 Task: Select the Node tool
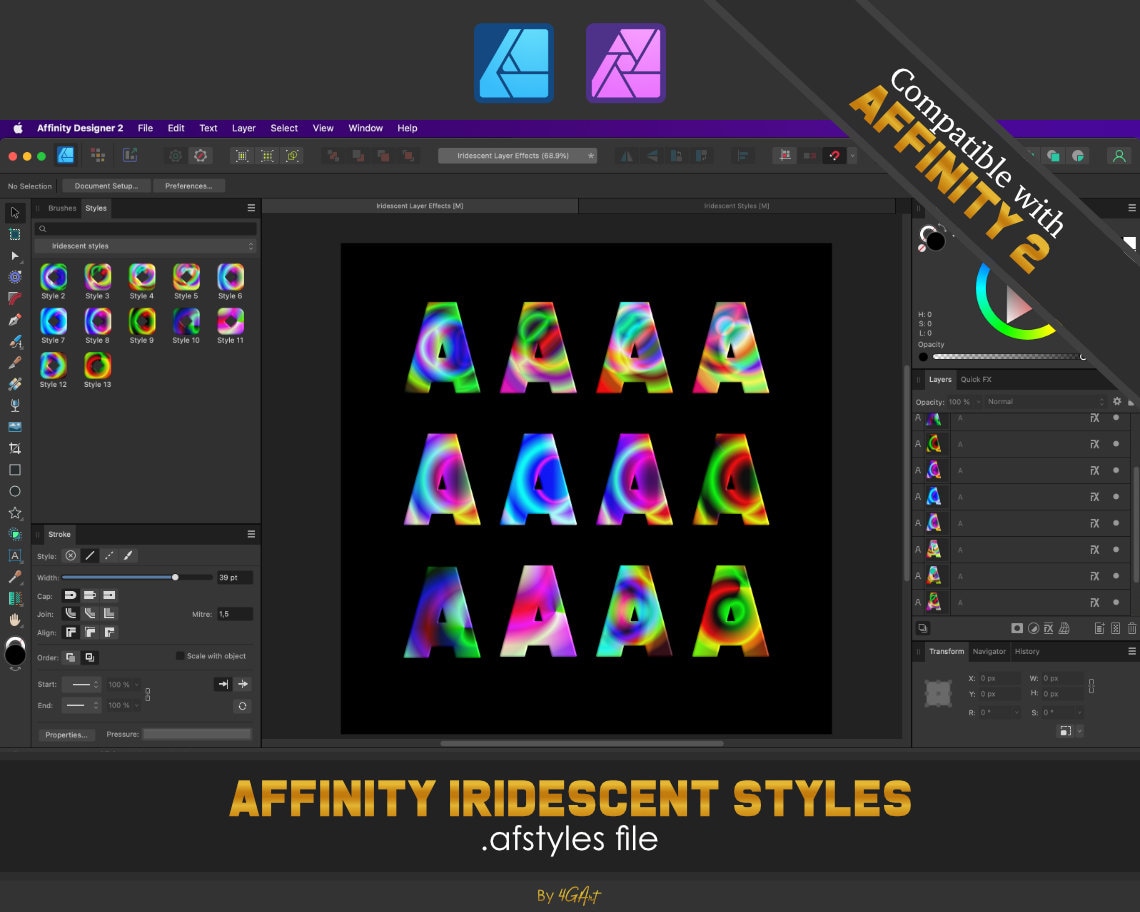15,255
